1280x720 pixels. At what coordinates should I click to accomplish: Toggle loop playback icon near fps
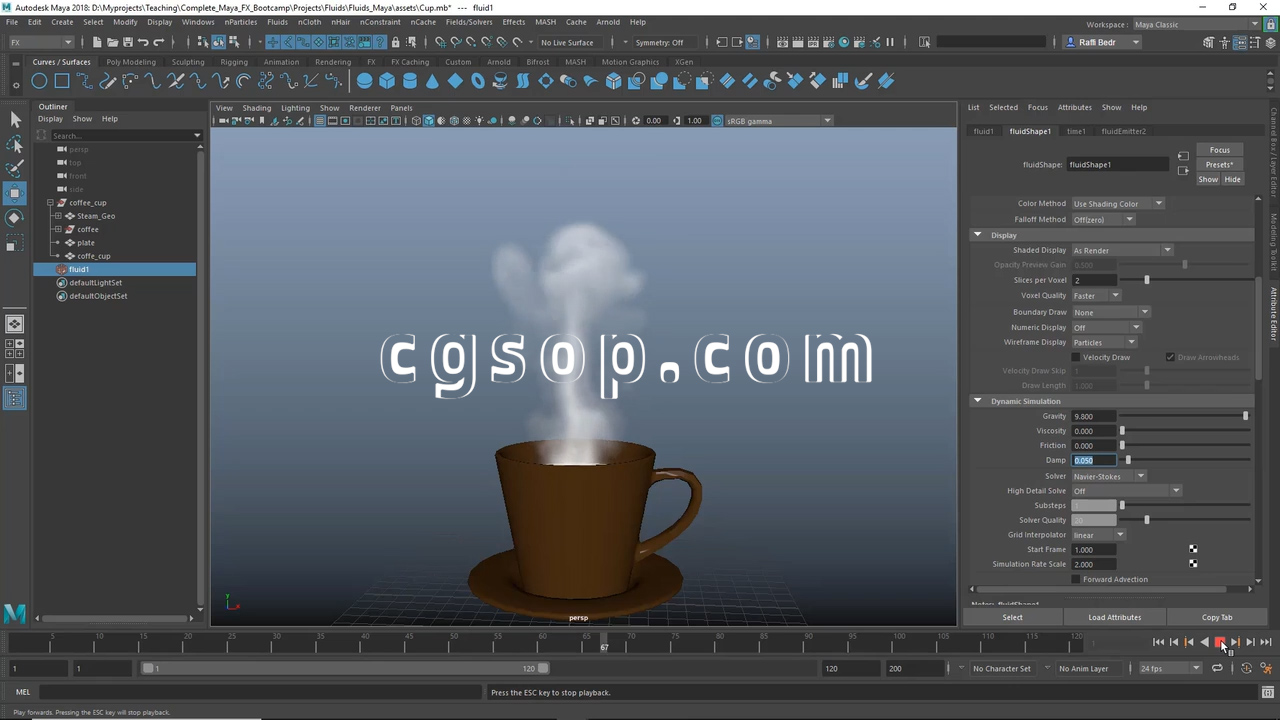coord(1217,668)
